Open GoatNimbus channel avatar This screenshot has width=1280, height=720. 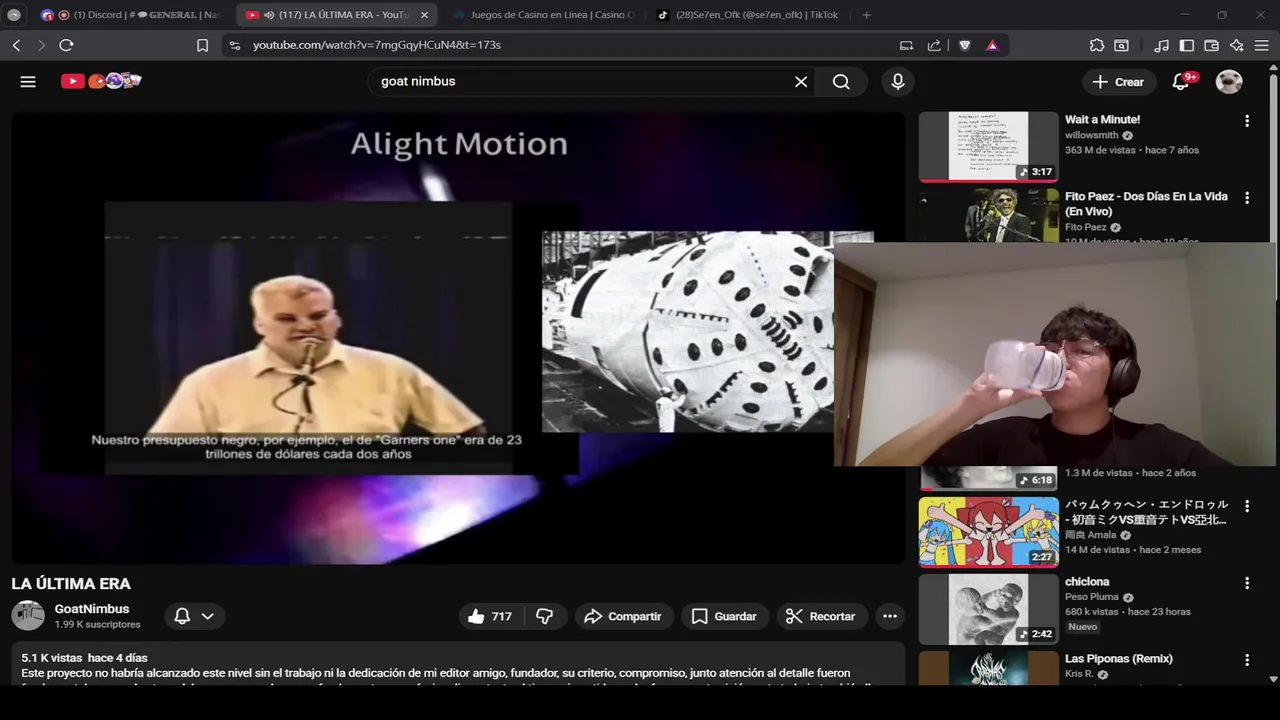point(28,616)
